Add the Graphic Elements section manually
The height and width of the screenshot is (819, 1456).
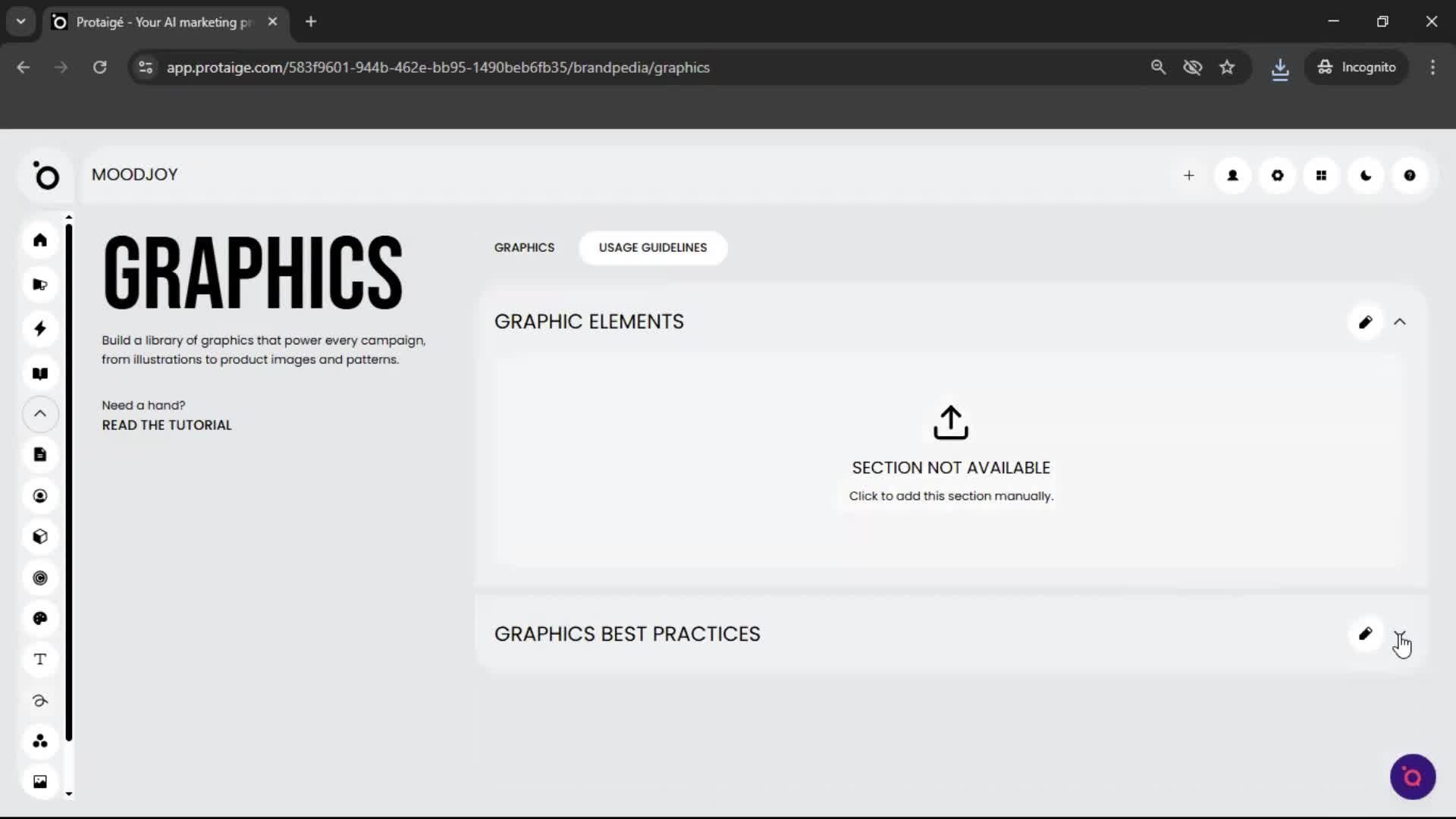(x=950, y=455)
